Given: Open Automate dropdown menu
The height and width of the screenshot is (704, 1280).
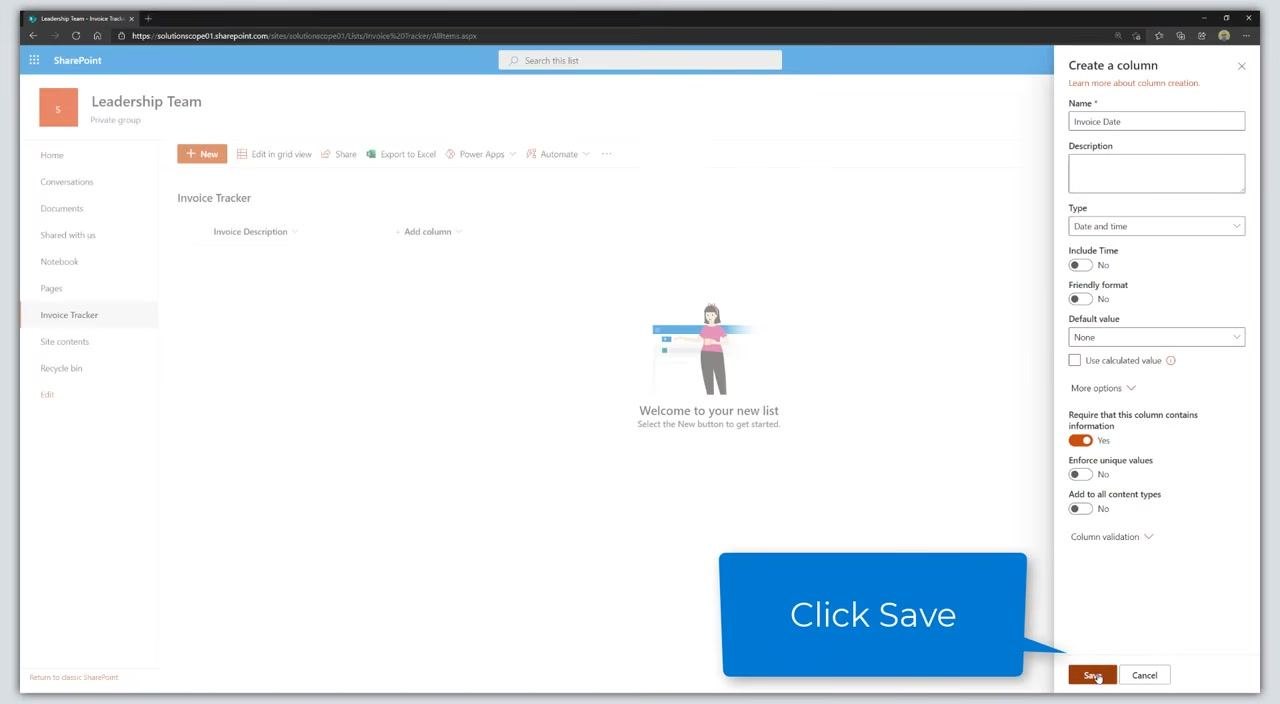Looking at the screenshot, I should 558,154.
